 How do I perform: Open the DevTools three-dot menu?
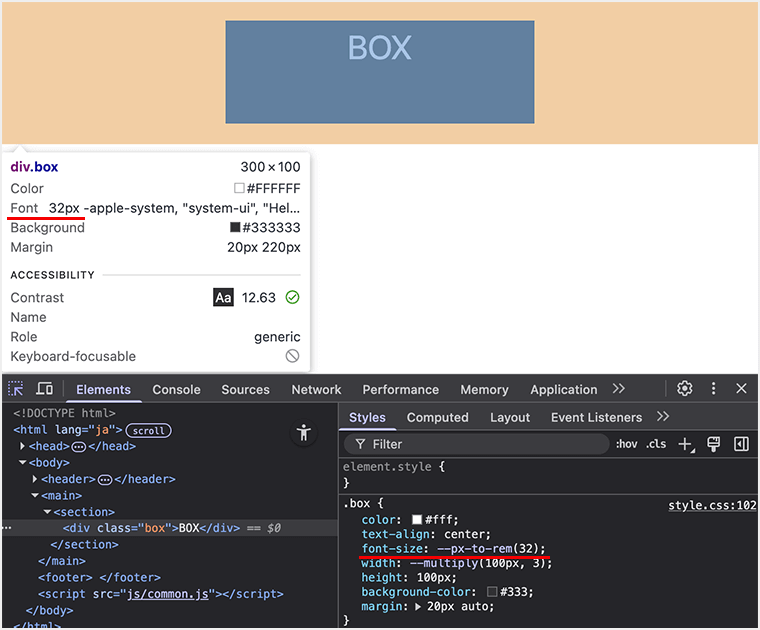tap(713, 389)
